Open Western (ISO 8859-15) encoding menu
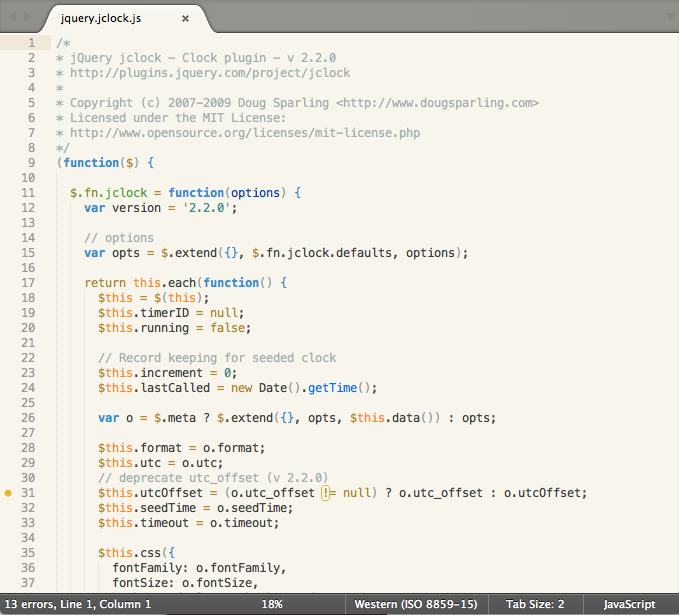The image size is (679, 615). (416, 604)
